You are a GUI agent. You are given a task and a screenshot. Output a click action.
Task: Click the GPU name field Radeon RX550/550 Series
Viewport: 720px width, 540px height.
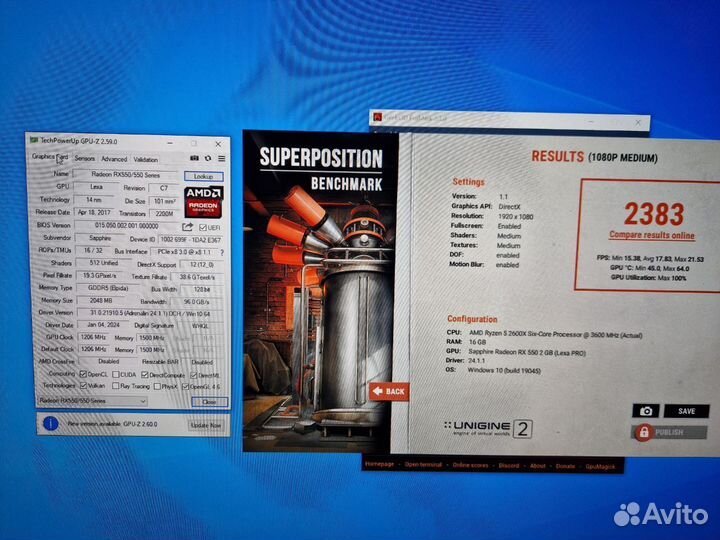[x=126, y=175]
